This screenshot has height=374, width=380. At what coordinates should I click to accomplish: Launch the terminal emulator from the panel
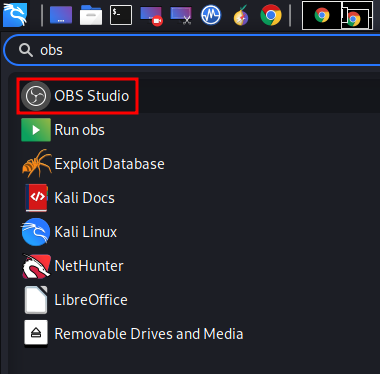121,15
